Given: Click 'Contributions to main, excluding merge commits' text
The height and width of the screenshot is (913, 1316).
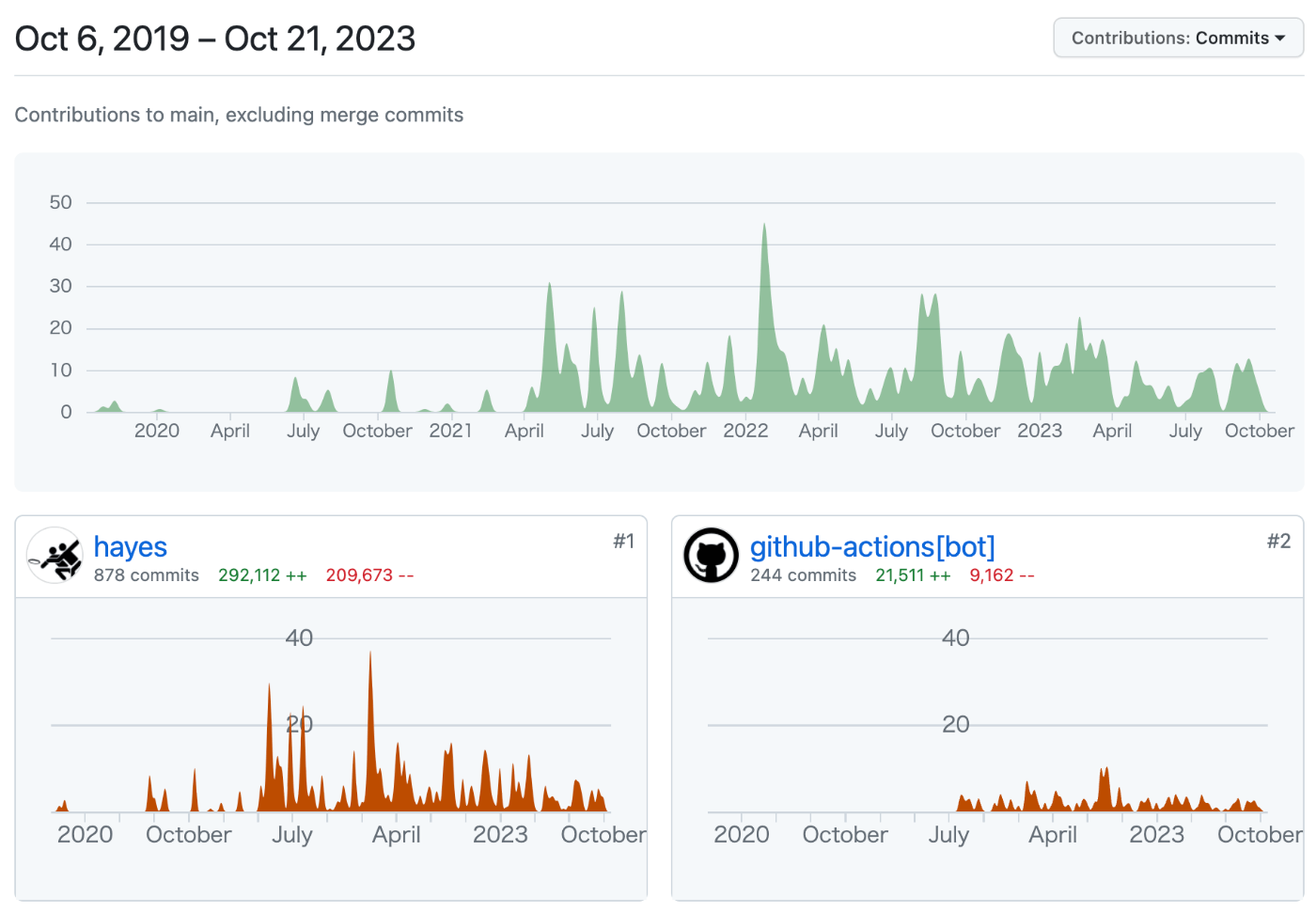Looking at the screenshot, I should tap(240, 115).
